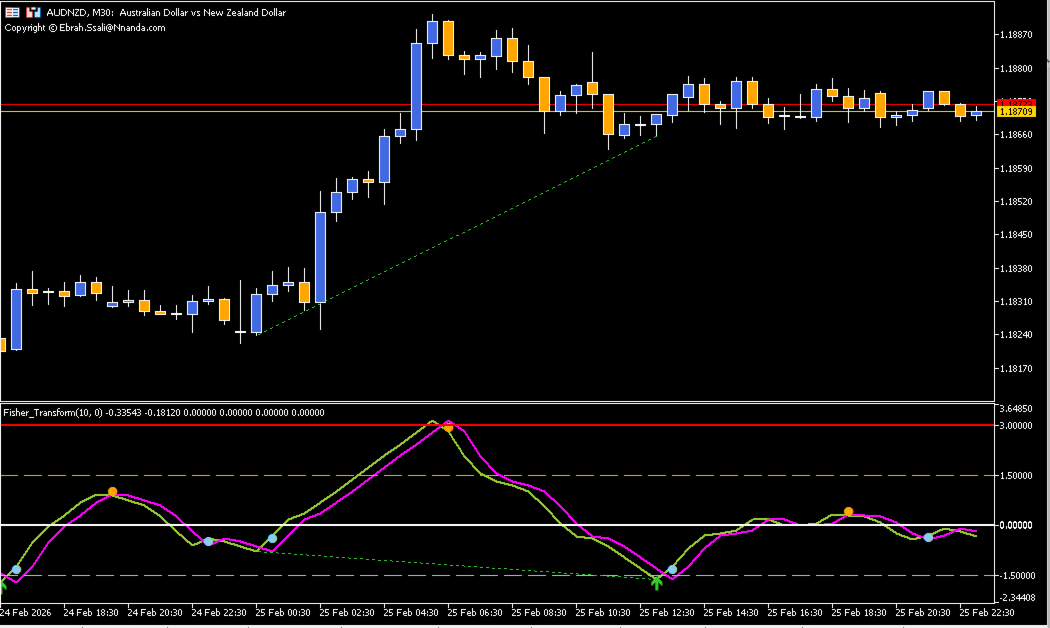The width and height of the screenshot is (1050, 628).
Task: Click the 1.18660 price axis label
Action: tap(1015, 135)
